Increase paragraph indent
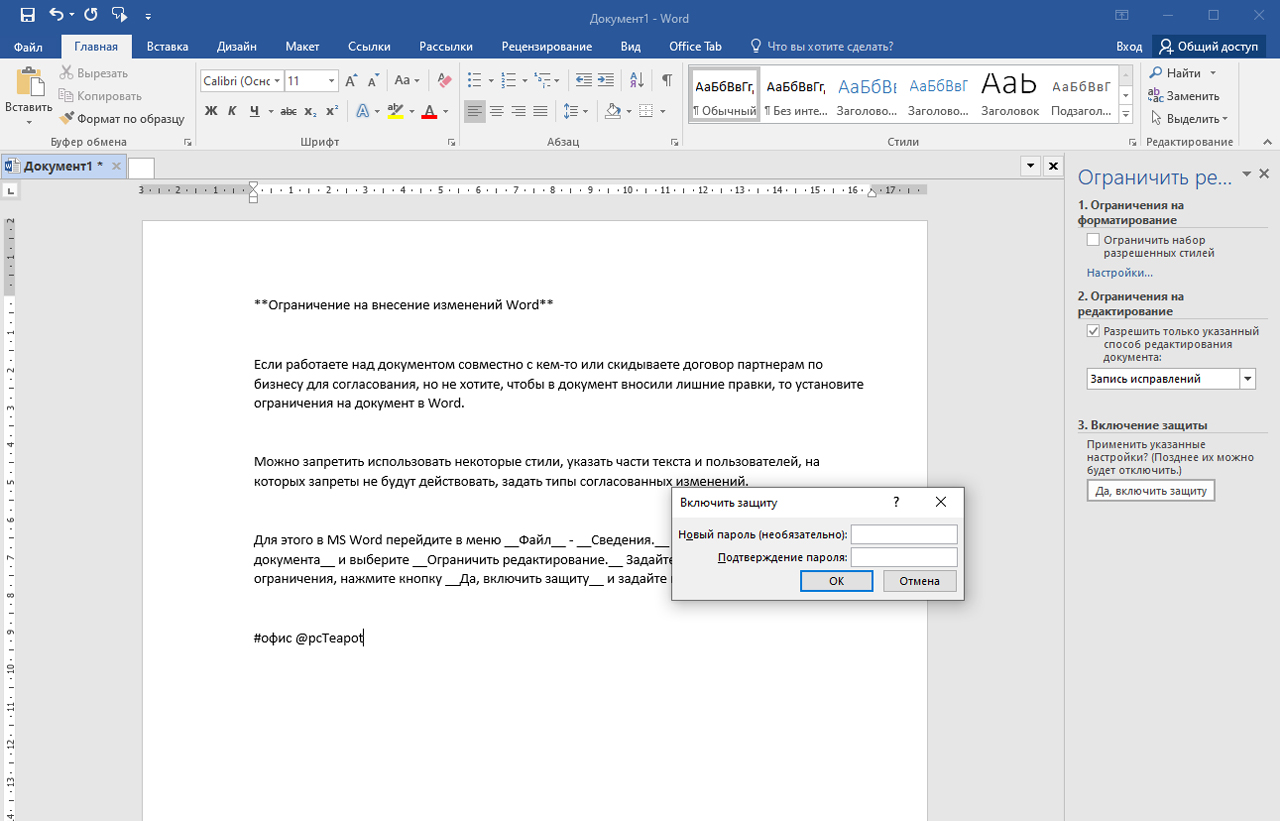The width and height of the screenshot is (1280, 821). pyautogui.click(x=608, y=81)
